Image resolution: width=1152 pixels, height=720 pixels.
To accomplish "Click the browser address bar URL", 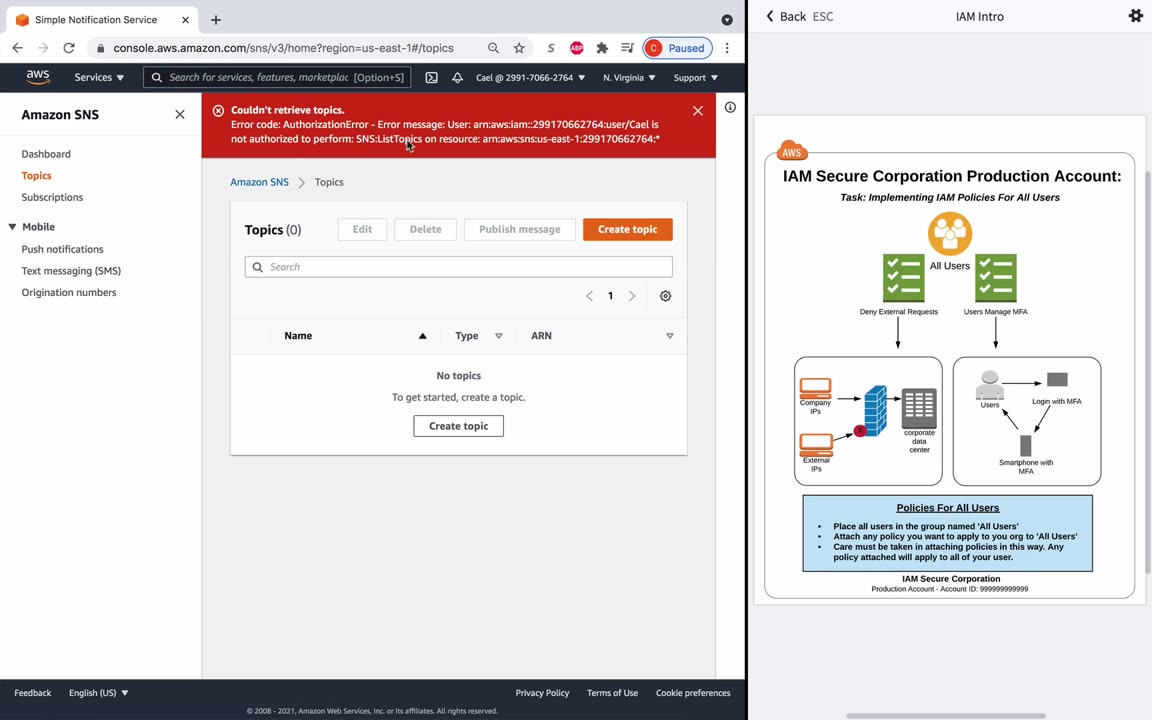I will point(284,48).
